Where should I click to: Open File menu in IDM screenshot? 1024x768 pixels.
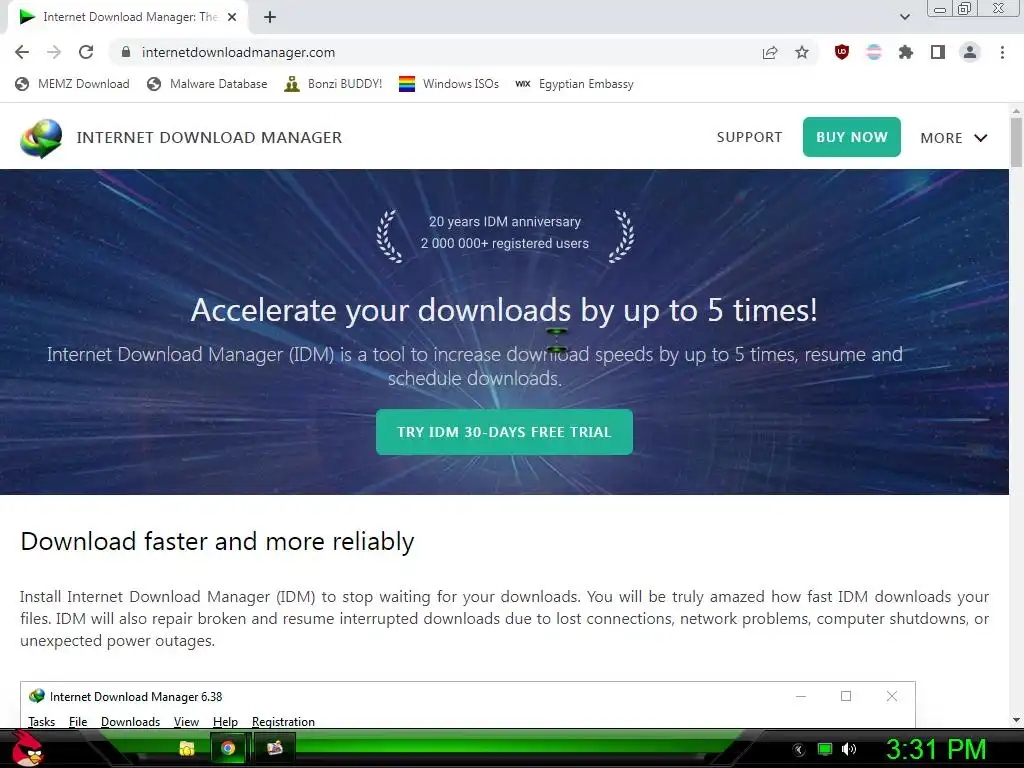tap(78, 721)
